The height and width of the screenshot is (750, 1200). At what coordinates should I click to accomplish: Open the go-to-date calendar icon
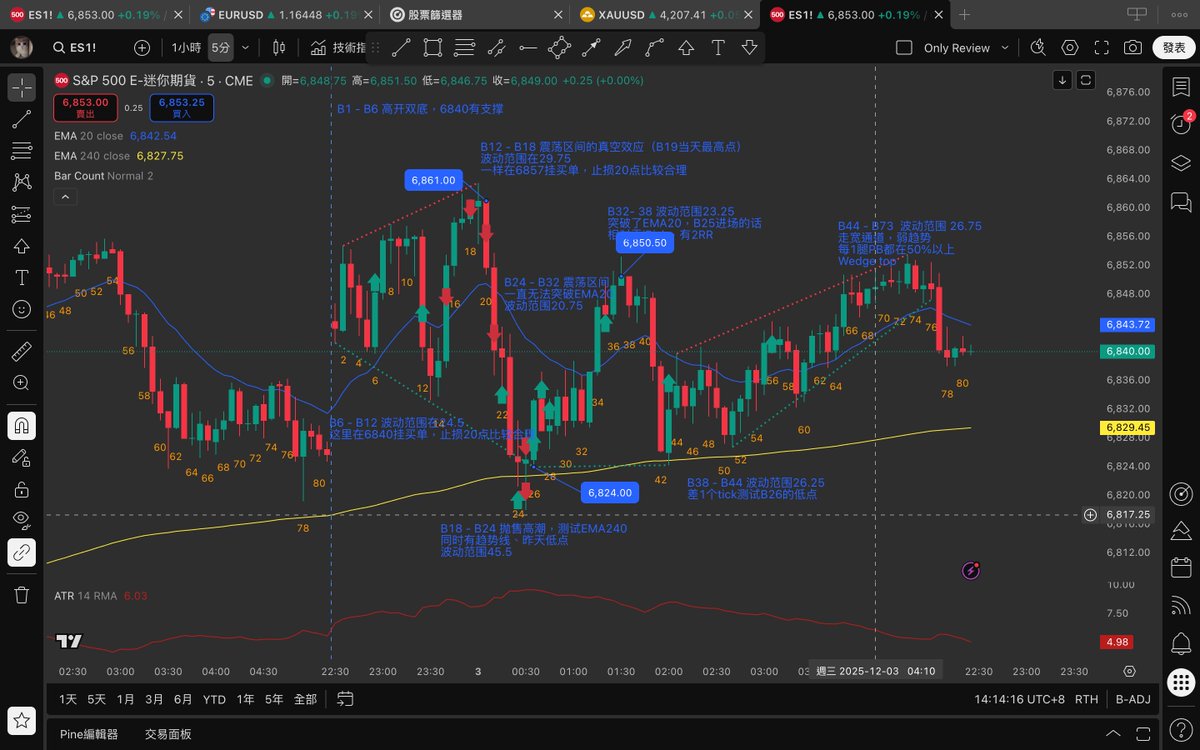345,699
